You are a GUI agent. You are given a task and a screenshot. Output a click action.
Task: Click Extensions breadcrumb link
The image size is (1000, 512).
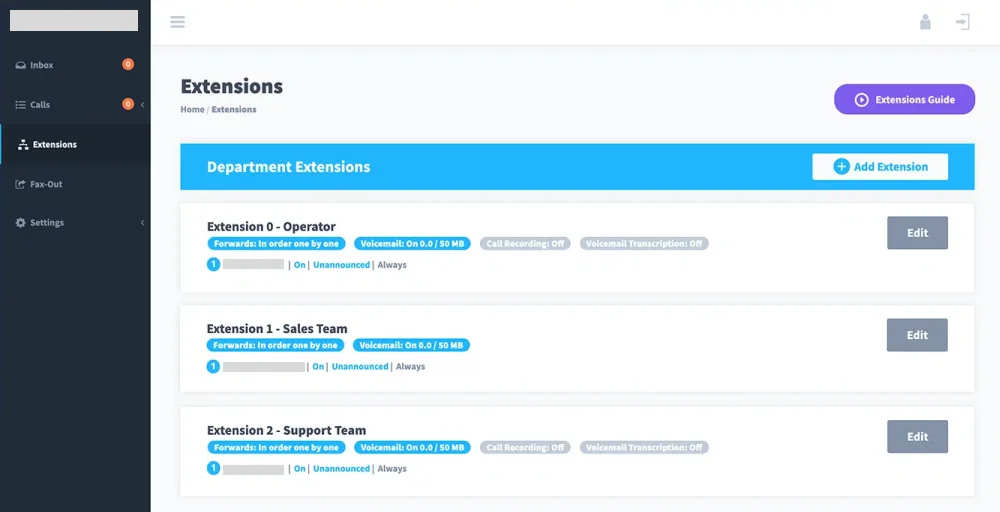(234, 110)
